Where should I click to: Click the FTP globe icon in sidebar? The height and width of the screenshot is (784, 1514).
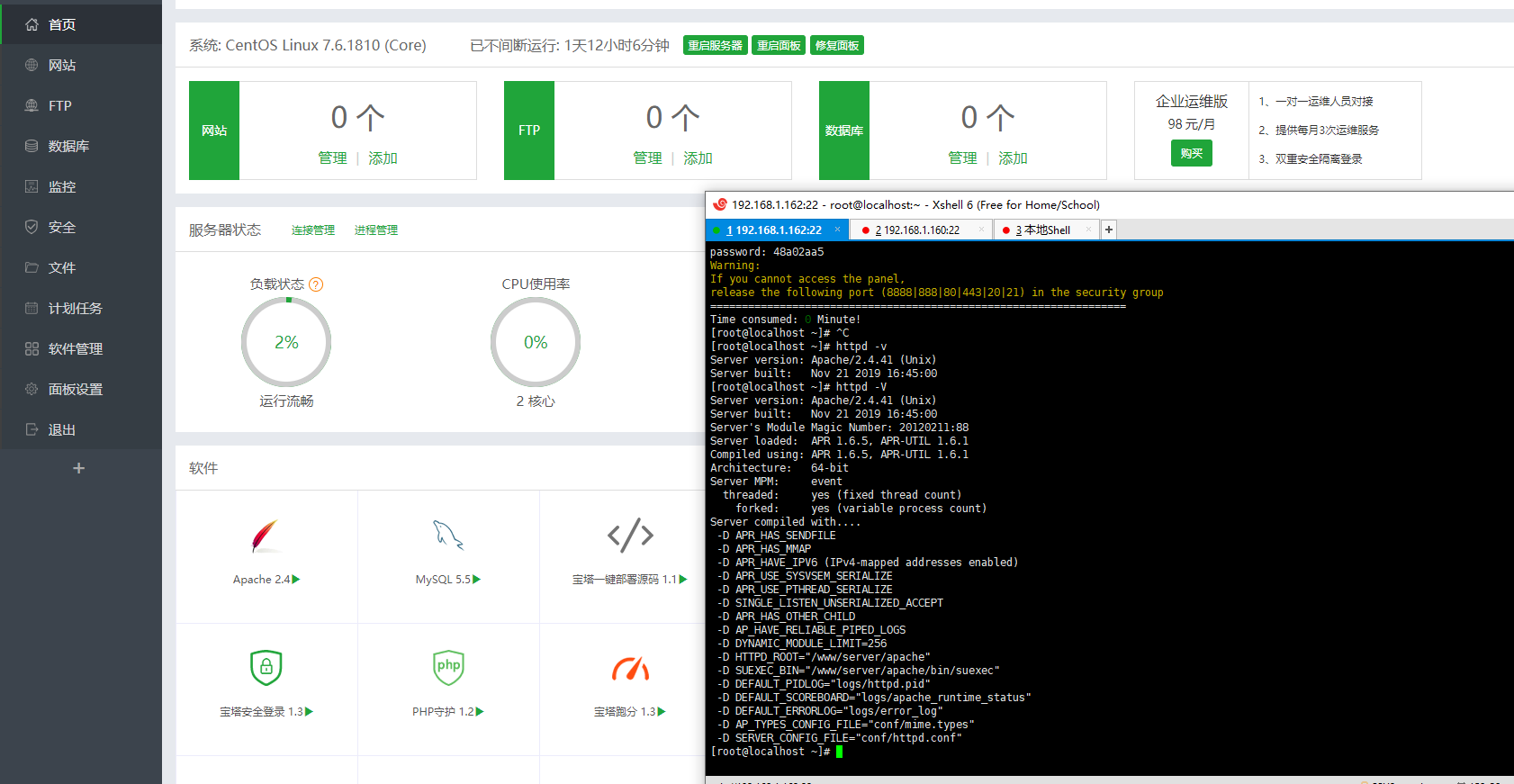coord(32,105)
